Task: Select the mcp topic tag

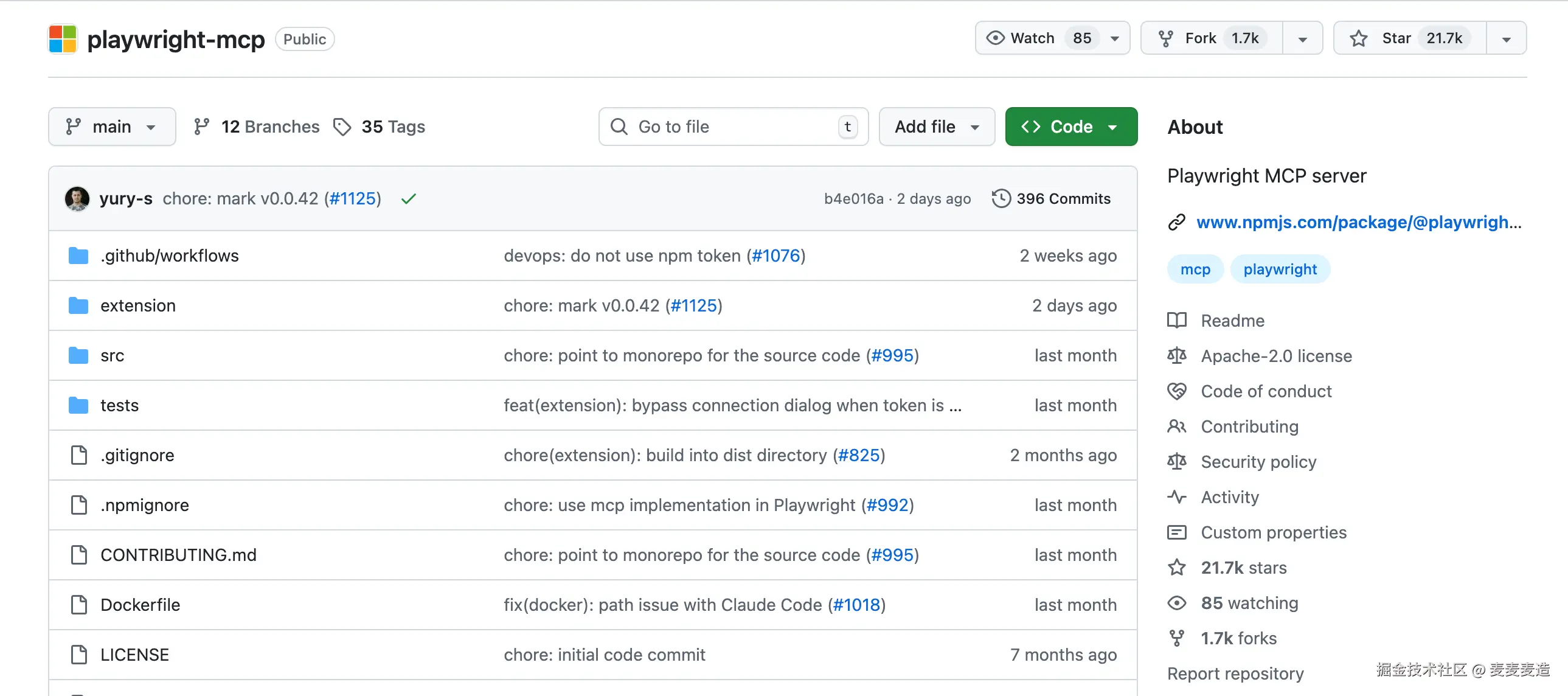Action: [1195, 269]
